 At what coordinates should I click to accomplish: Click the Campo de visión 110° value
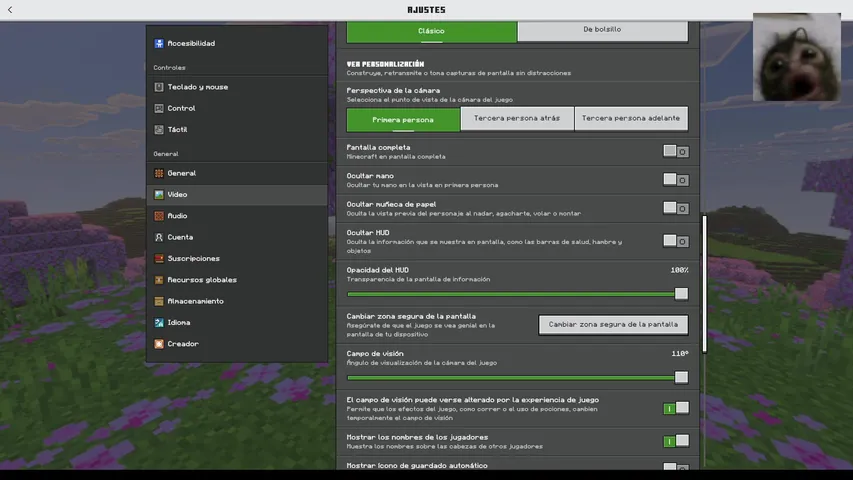(680, 354)
